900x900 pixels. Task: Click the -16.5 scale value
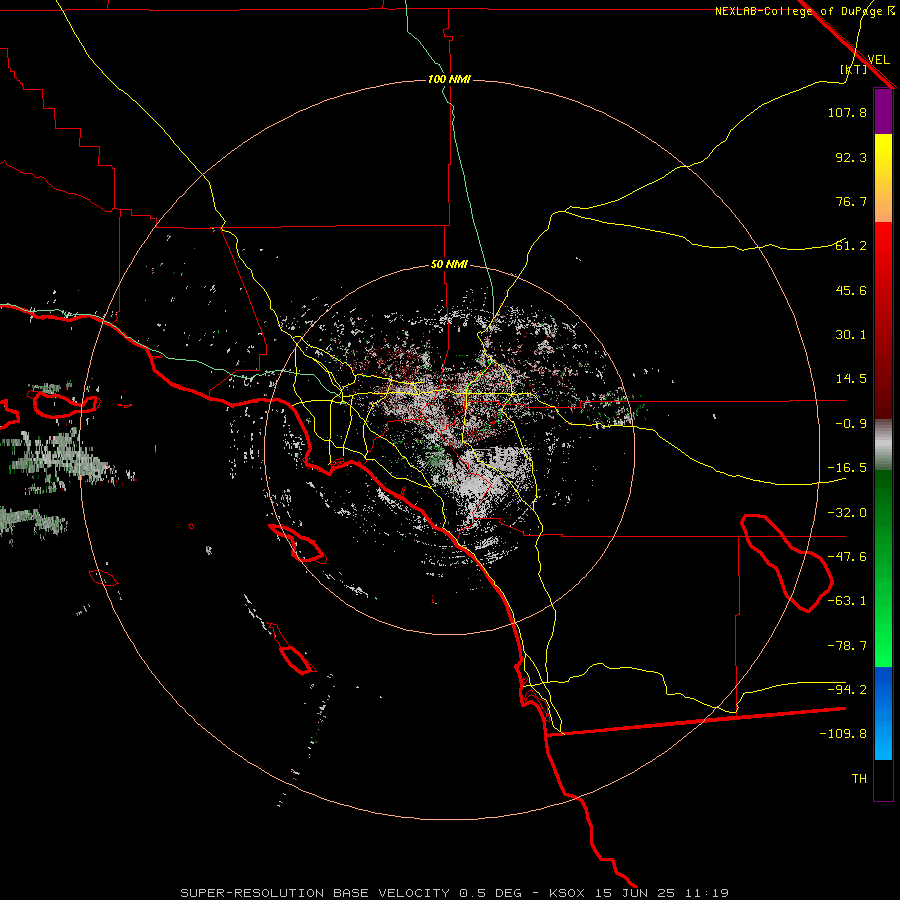coord(847,468)
